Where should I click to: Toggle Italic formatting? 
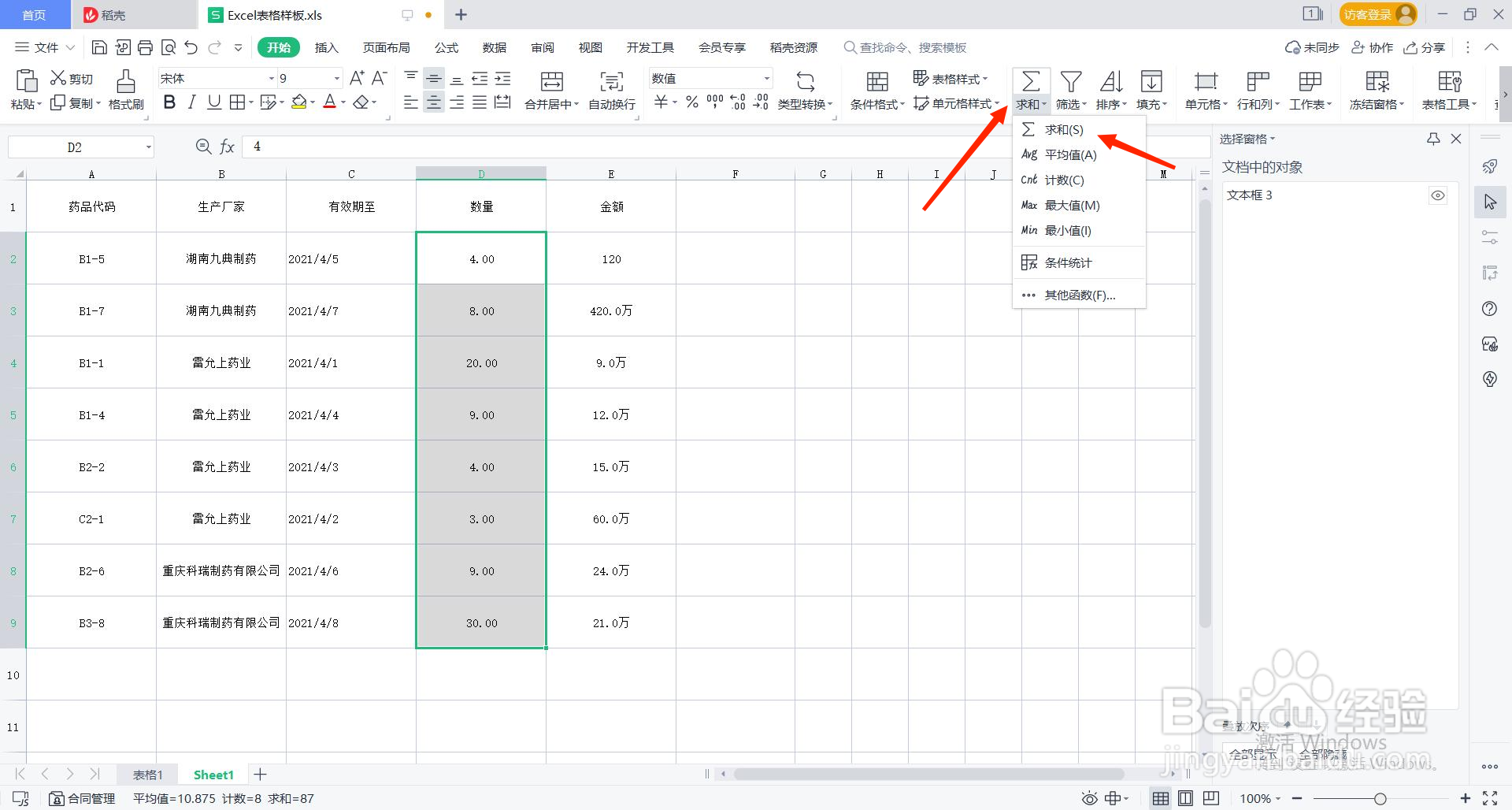pos(191,102)
